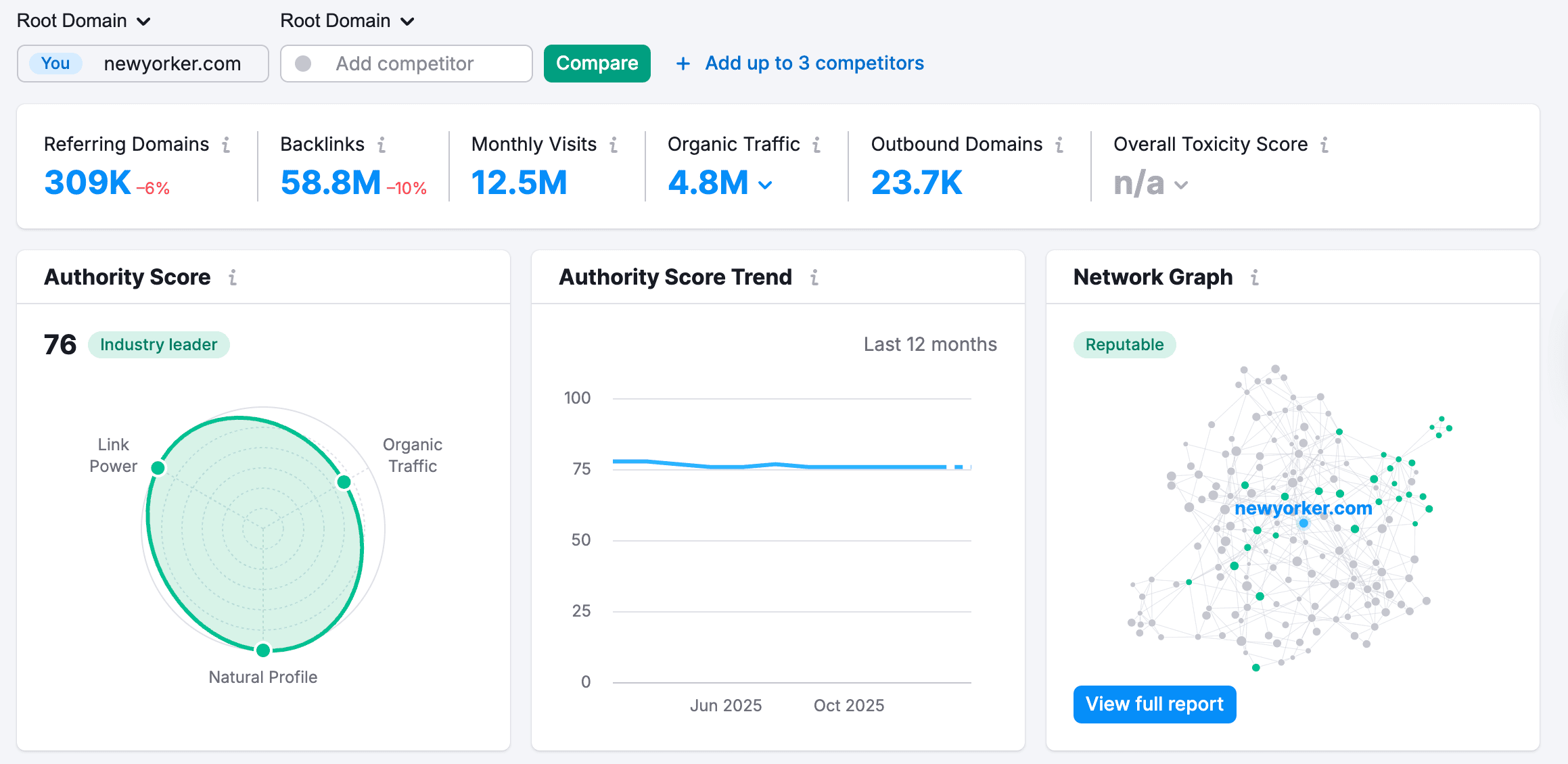Screen dimensions: 1568x764
Task: Click the Industry leader badge
Action: (x=158, y=344)
